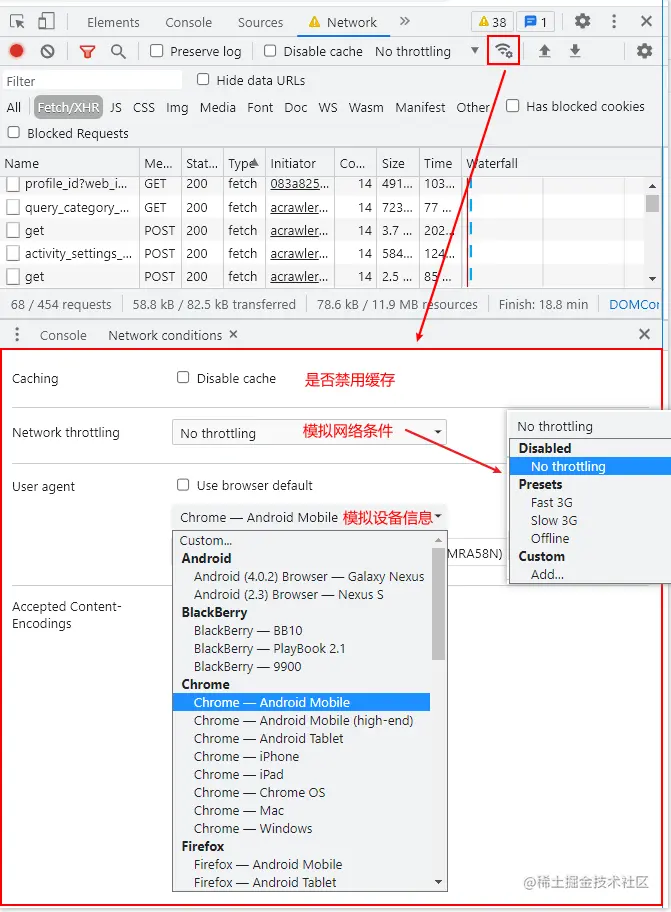Viewport: 671px width, 912px height.
Task: Open the Console tab in the drawer
Action: pos(63,335)
